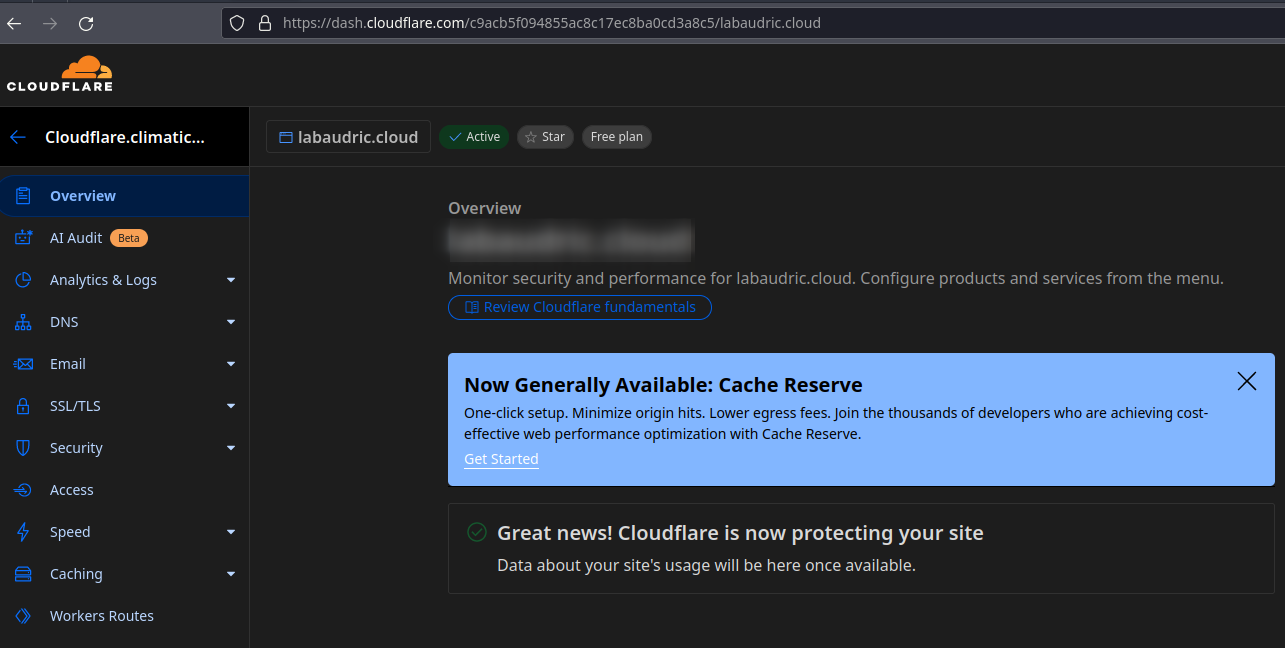Focus the browser address bar URL
This screenshot has width=1285, height=648.
tap(551, 23)
